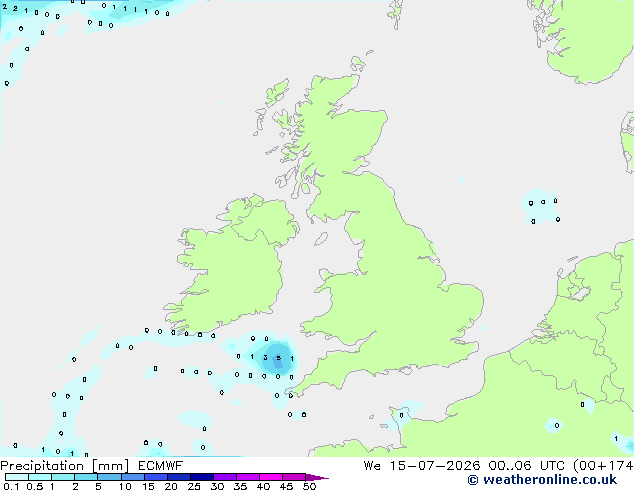Pick the 2–5 mm legend color box
Image resolution: width=634 pixels, height=490 pixels.
point(86,477)
